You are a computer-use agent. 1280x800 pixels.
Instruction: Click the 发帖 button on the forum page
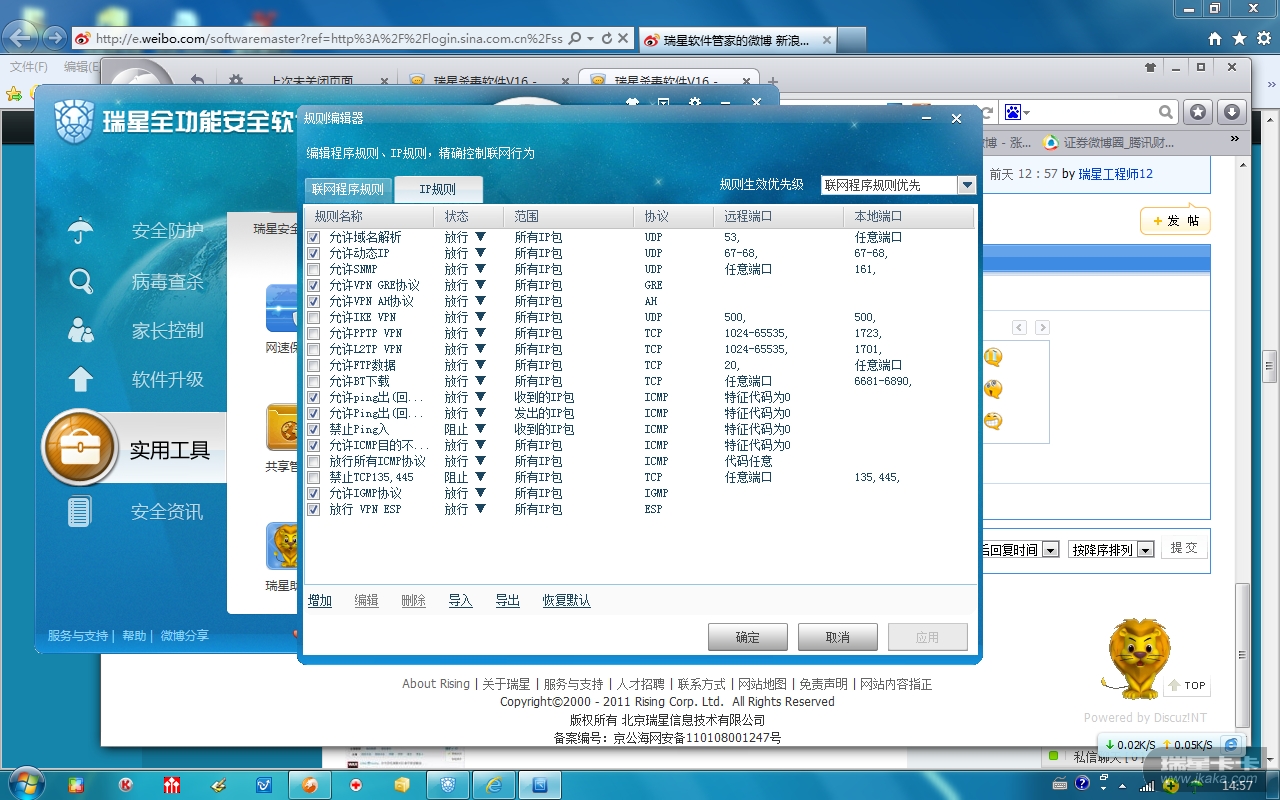click(x=1175, y=221)
